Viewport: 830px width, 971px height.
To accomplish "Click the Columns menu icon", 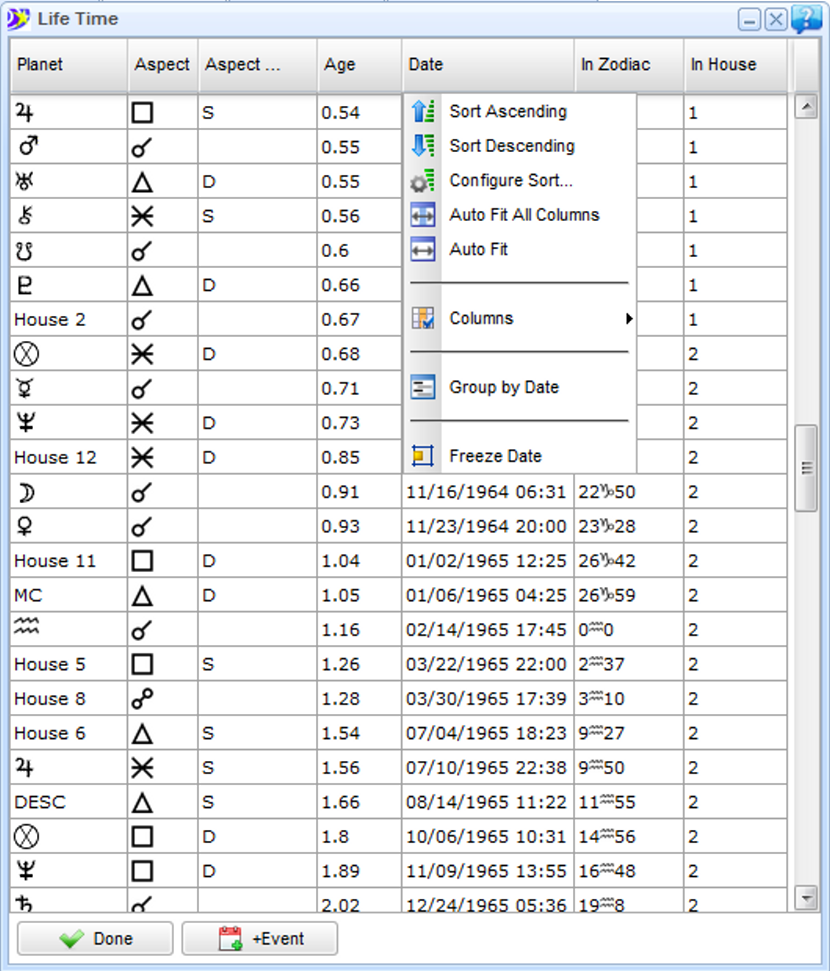I will pyautogui.click(x=423, y=319).
